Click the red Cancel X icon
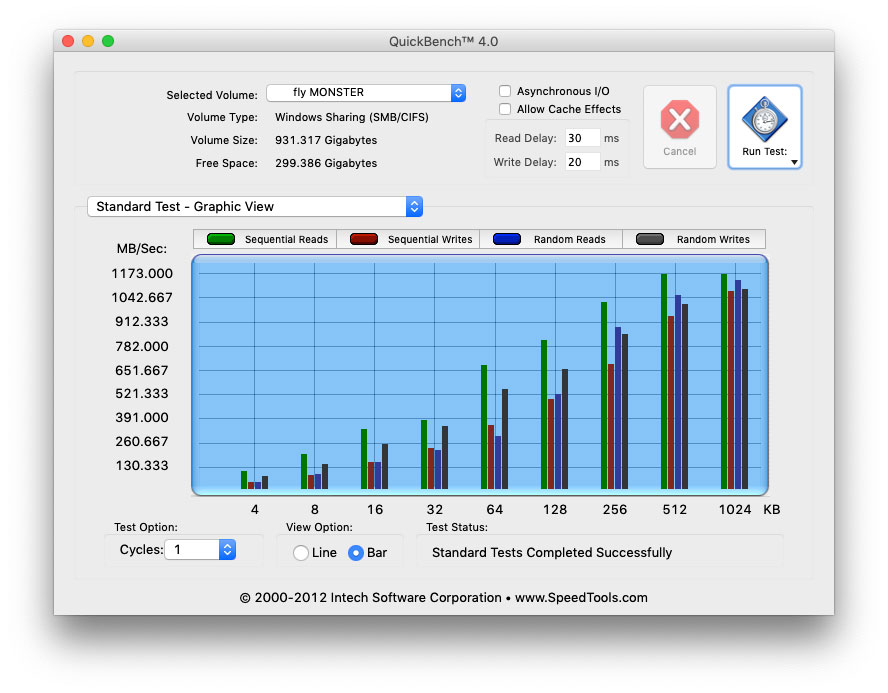The height and width of the screenshot is (693, 888). click(x=679, y=120)
